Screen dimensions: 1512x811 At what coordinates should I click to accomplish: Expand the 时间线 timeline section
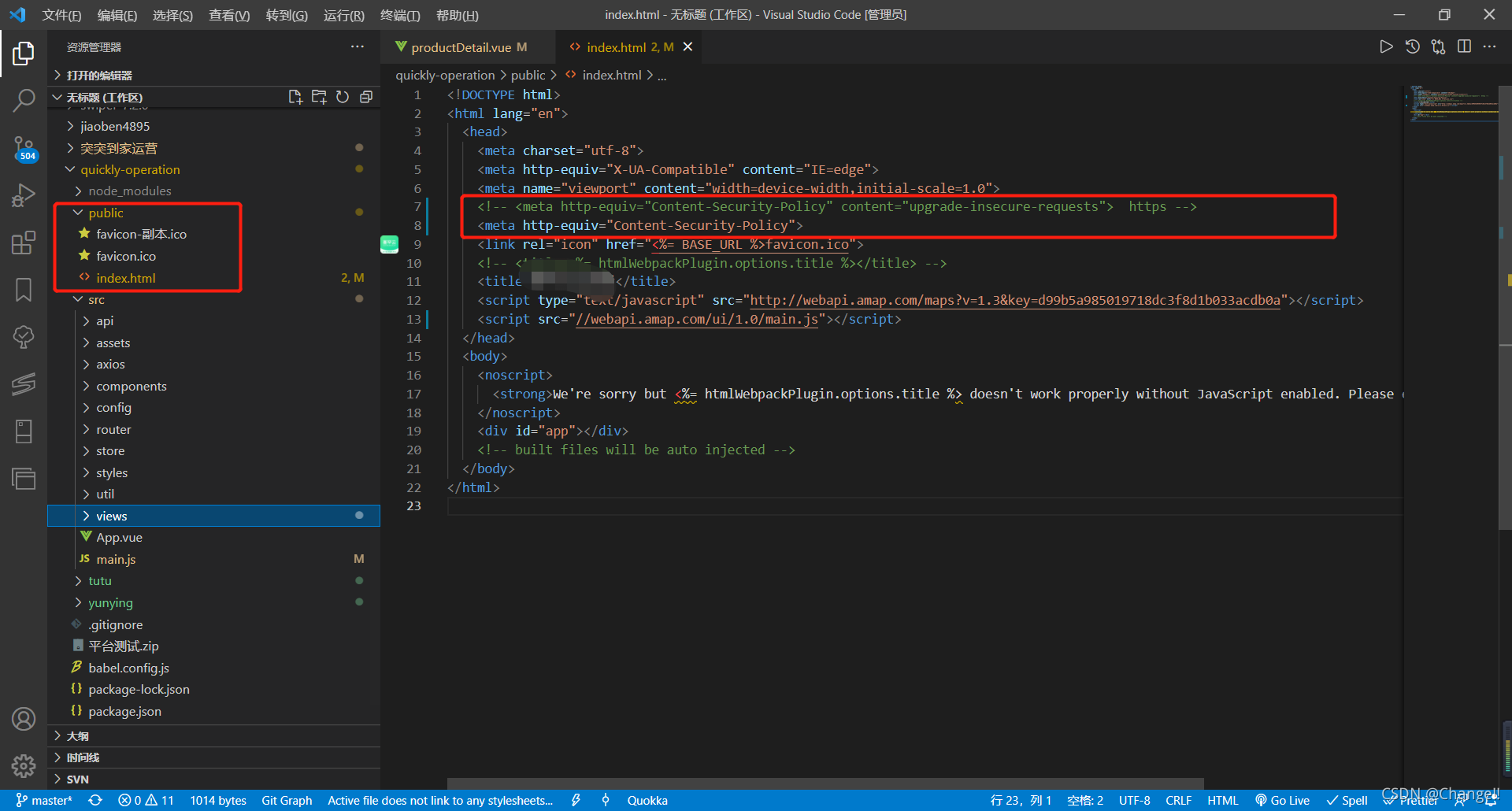coord(213,757)
